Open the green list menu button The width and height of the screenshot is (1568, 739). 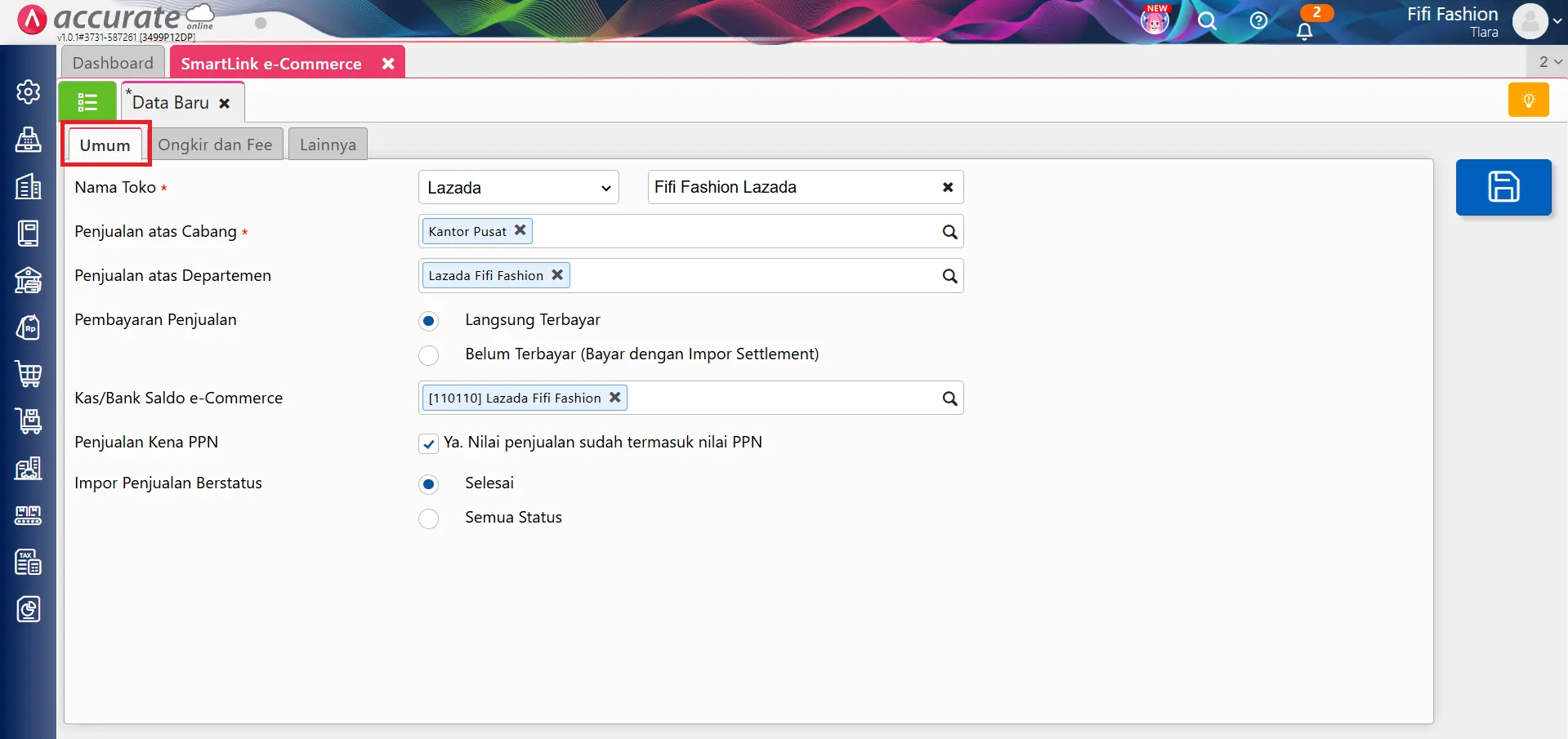click(x=87, y=100)
